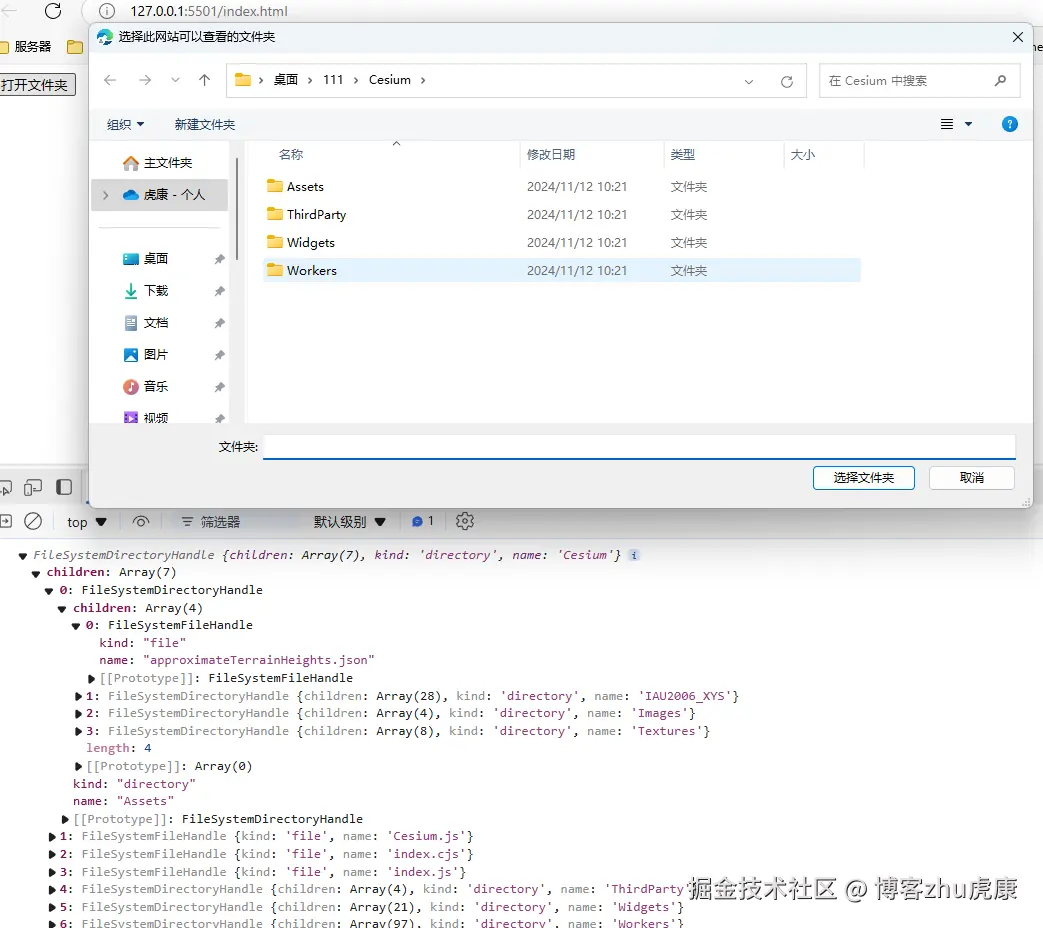Screen dimensions: 1043x928
Task: Open 文档 in quick access
Action: [146, 323]
